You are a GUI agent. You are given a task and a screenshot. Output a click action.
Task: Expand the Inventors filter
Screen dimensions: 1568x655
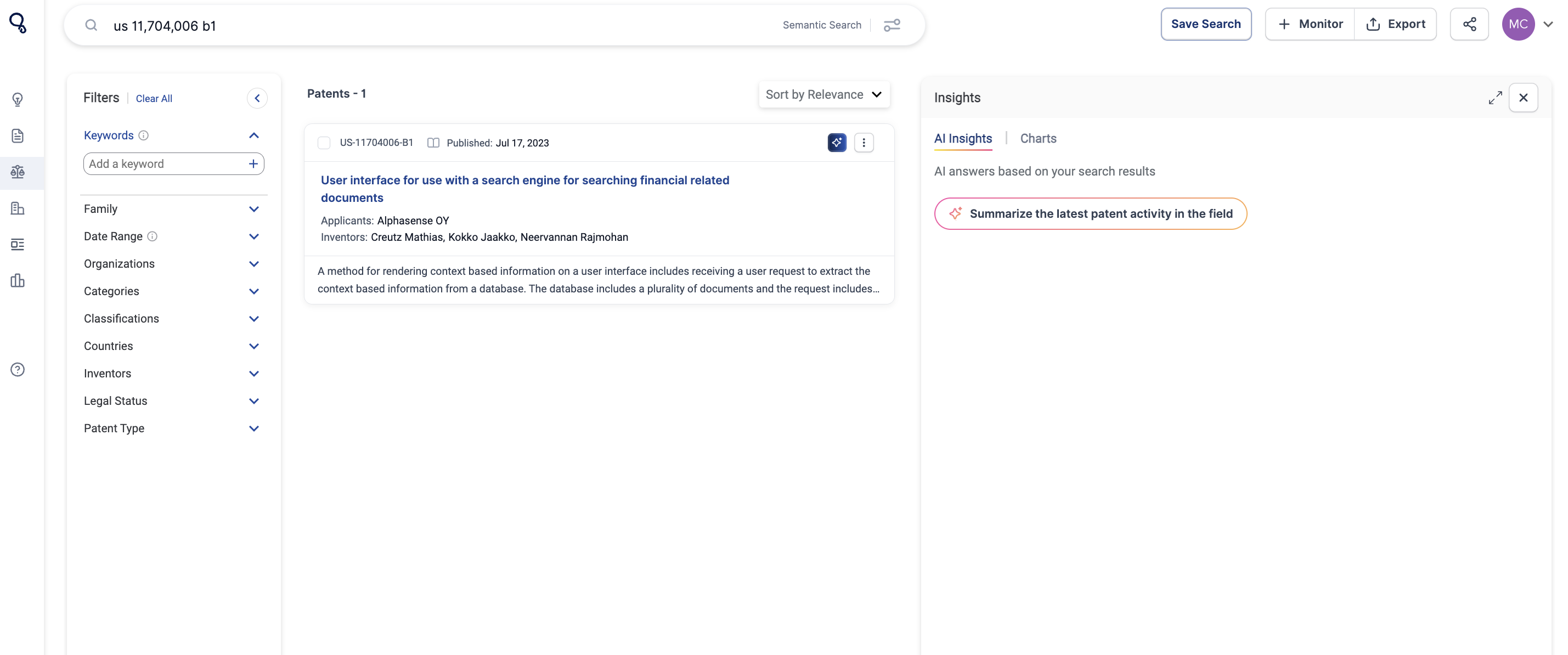point(254,373)
